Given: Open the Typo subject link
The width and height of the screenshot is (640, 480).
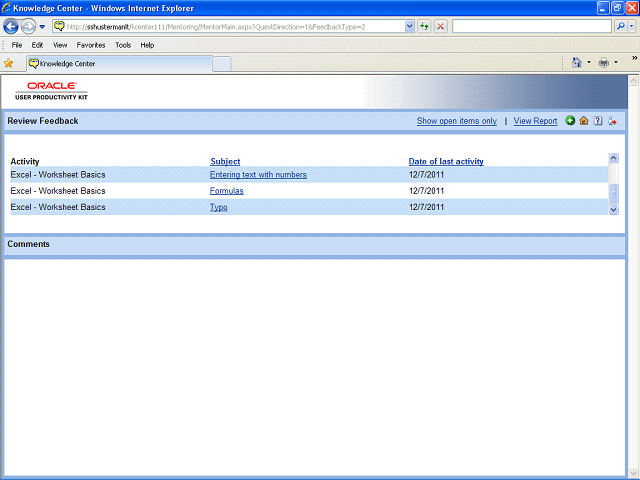Looking at the screenshot, I should (218, 207).
